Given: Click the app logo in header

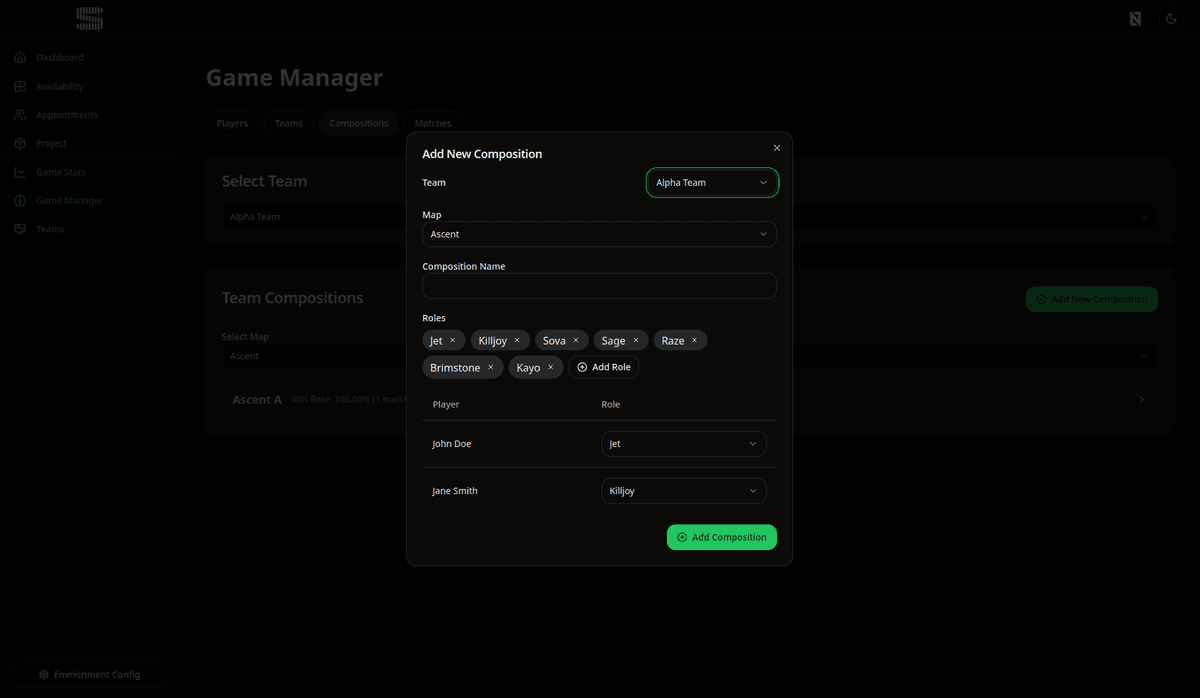Looking at the screenshot, I should coord(90,18).
